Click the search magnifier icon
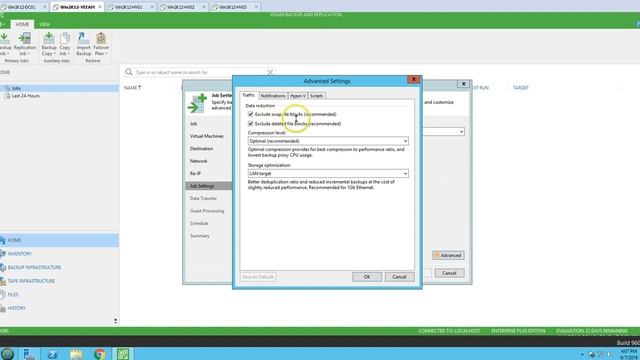Image resolution: width=640 pixels, height=360 pixels. pyautogui.click(x=129, y=72)
